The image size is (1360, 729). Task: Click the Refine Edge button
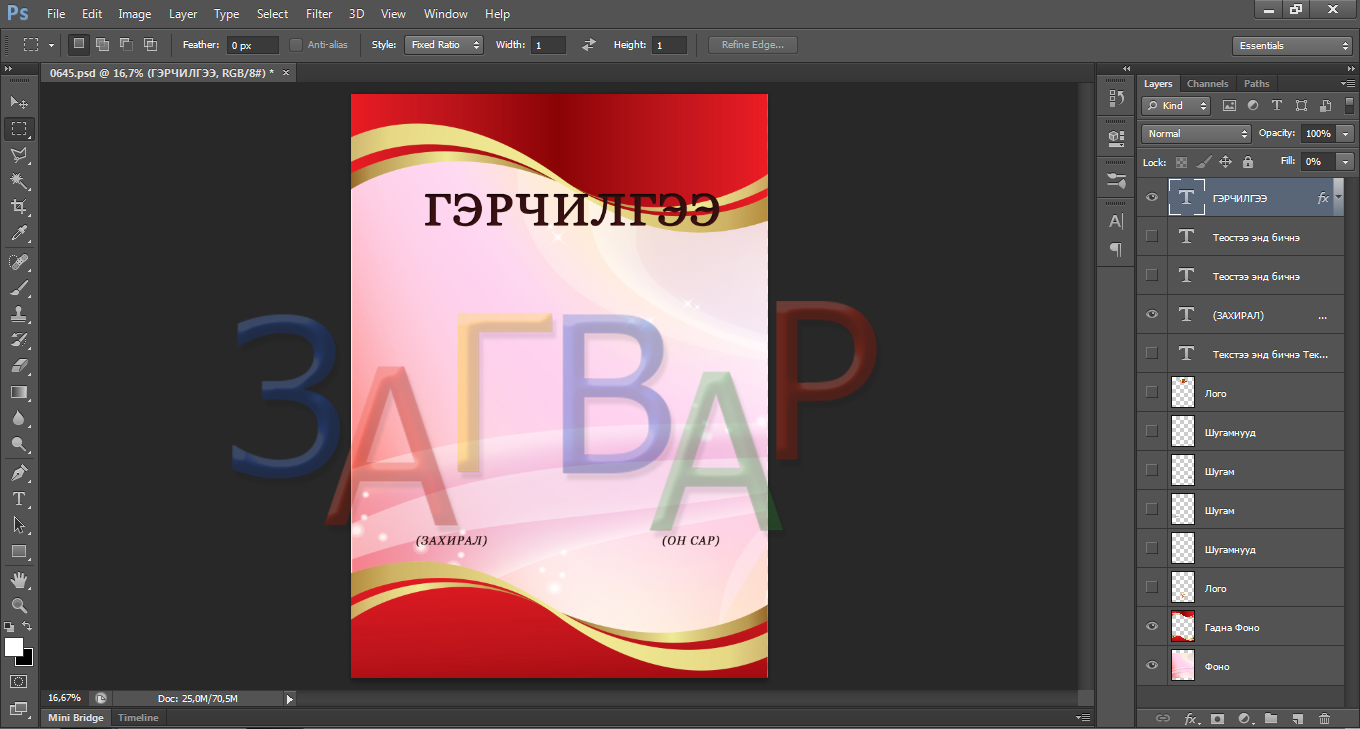[x=753, y=45]
